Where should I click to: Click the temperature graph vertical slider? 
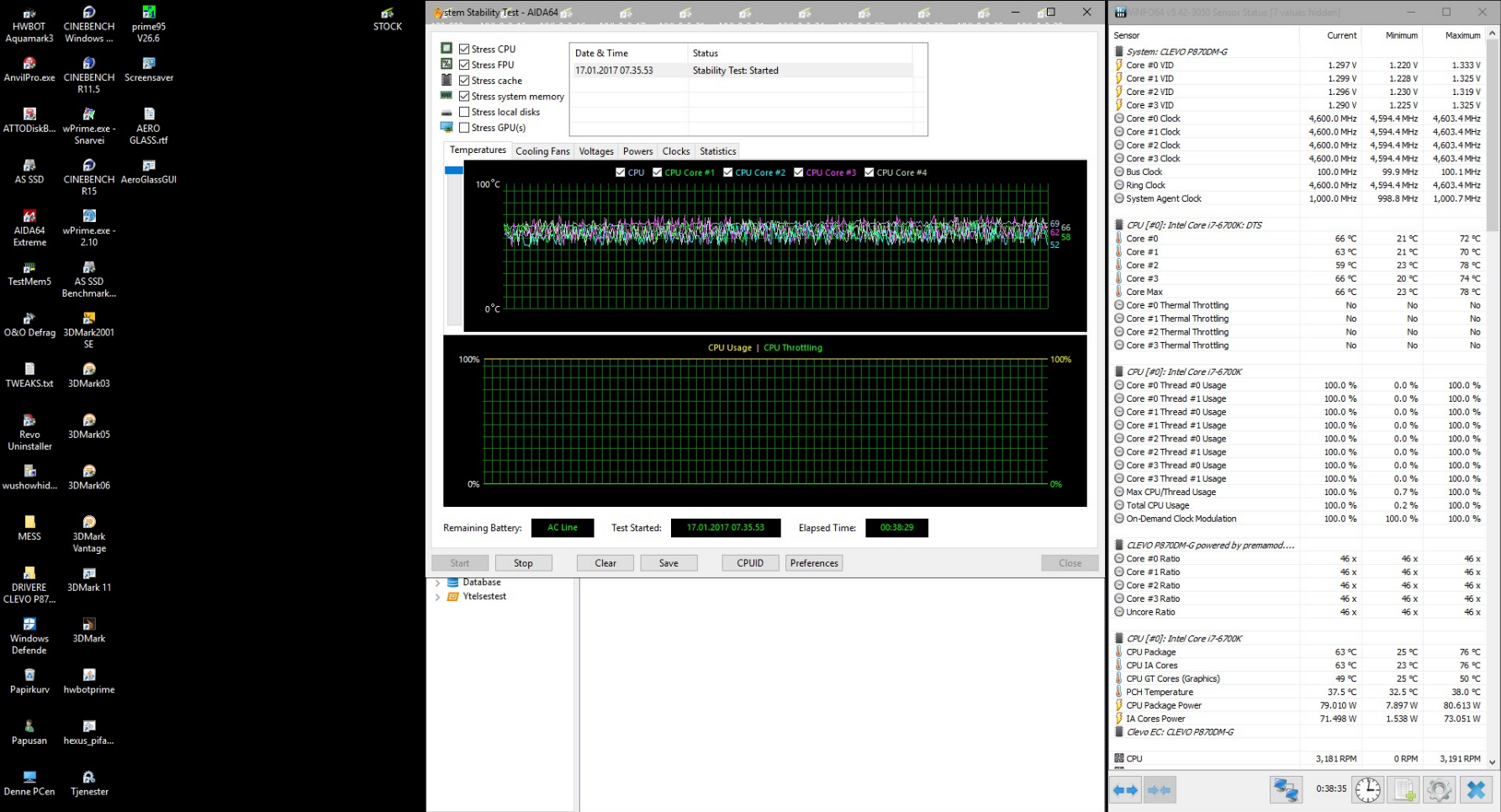[454, 171]
